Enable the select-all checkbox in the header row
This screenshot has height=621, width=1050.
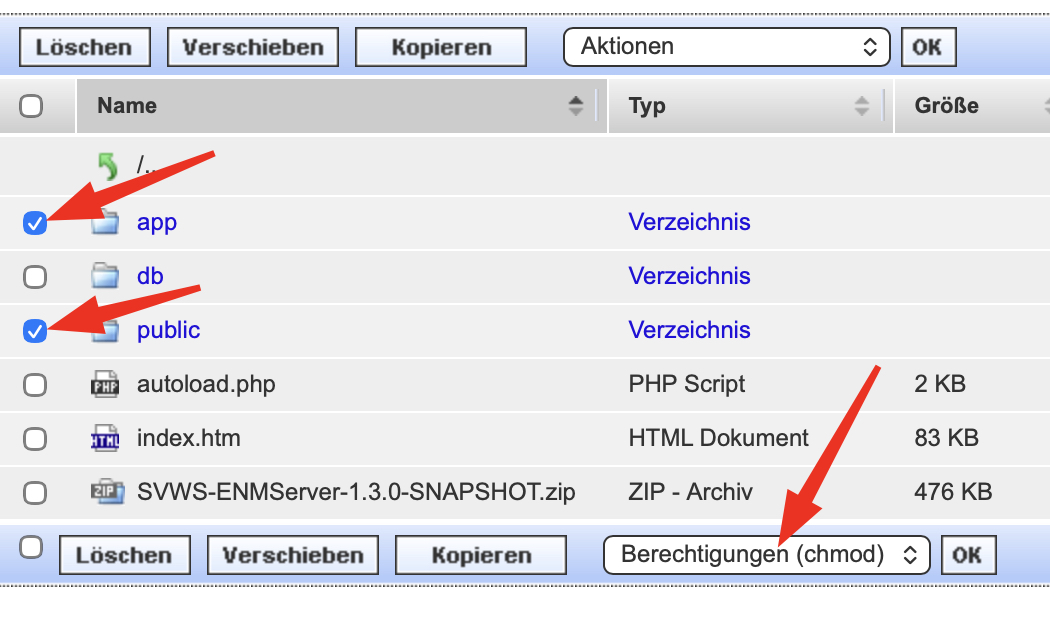[x=34, y=105]
